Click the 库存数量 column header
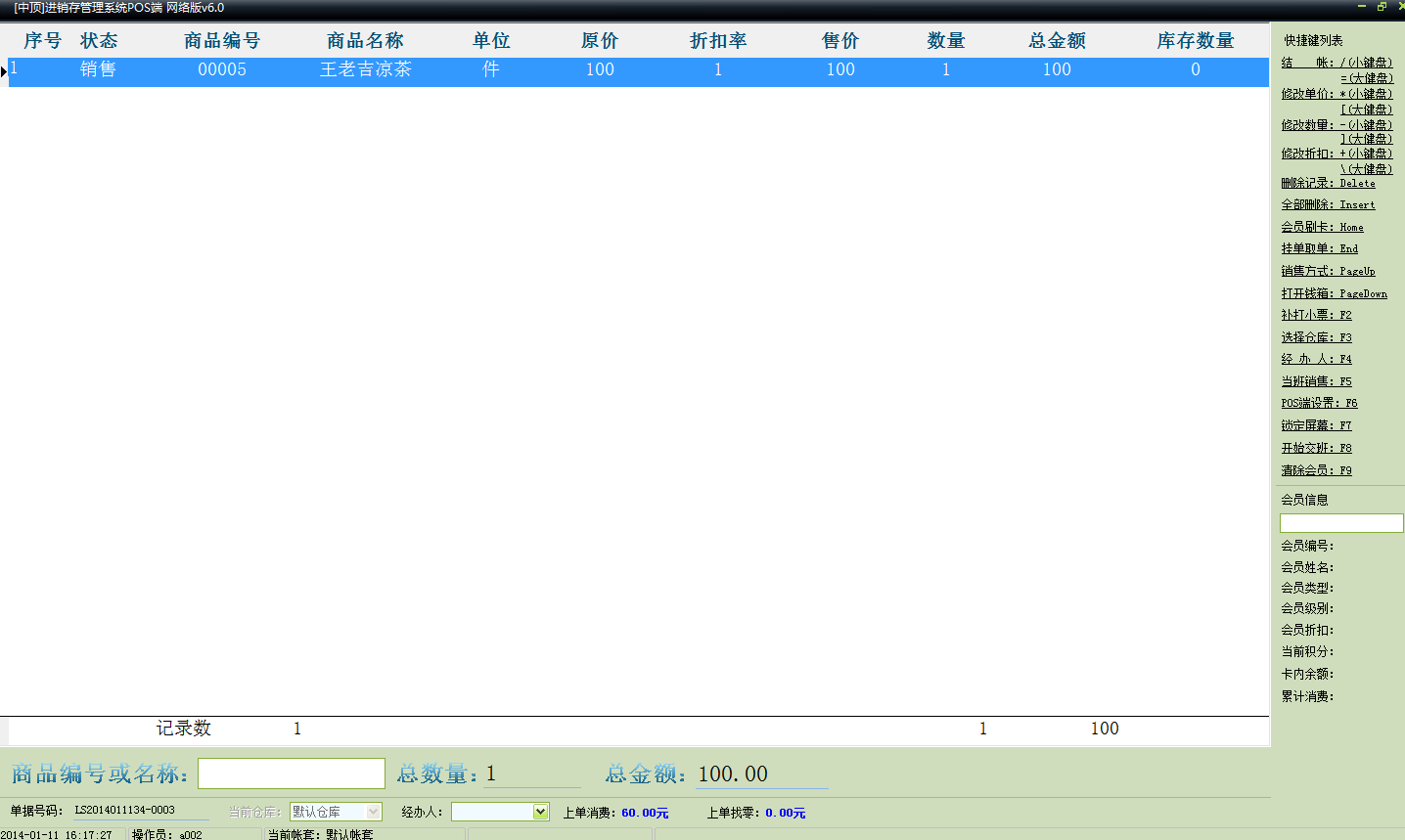The image size is (1405, 840). [1196, 41]
